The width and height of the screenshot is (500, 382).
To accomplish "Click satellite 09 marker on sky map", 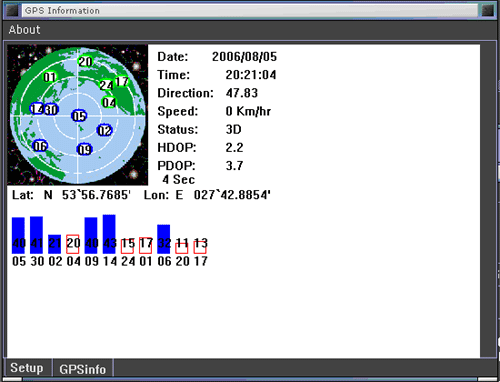I will click(x=85, y=149).
